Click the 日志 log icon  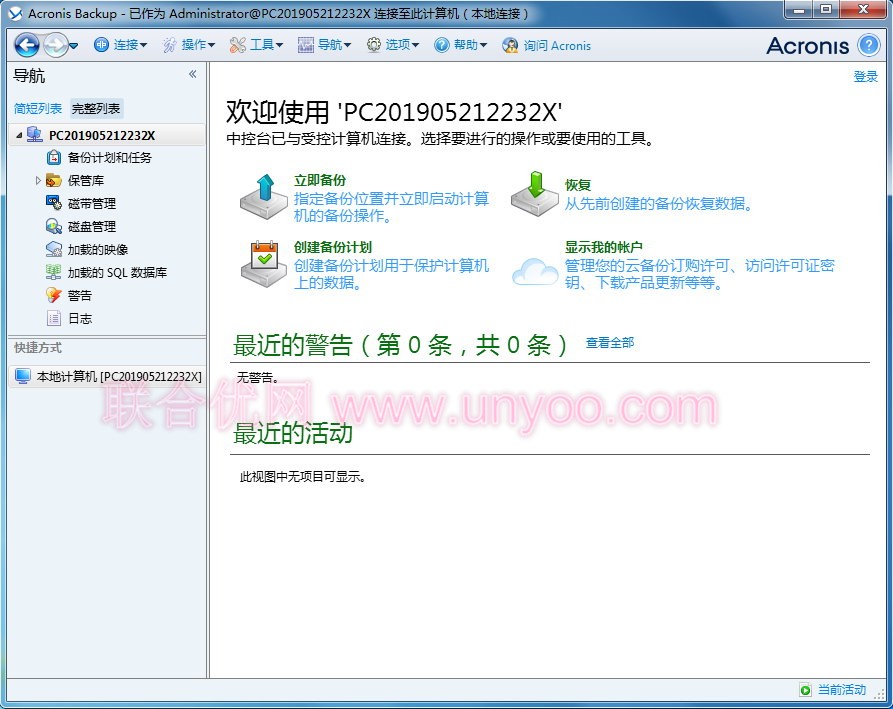click(x=54, y=318)
